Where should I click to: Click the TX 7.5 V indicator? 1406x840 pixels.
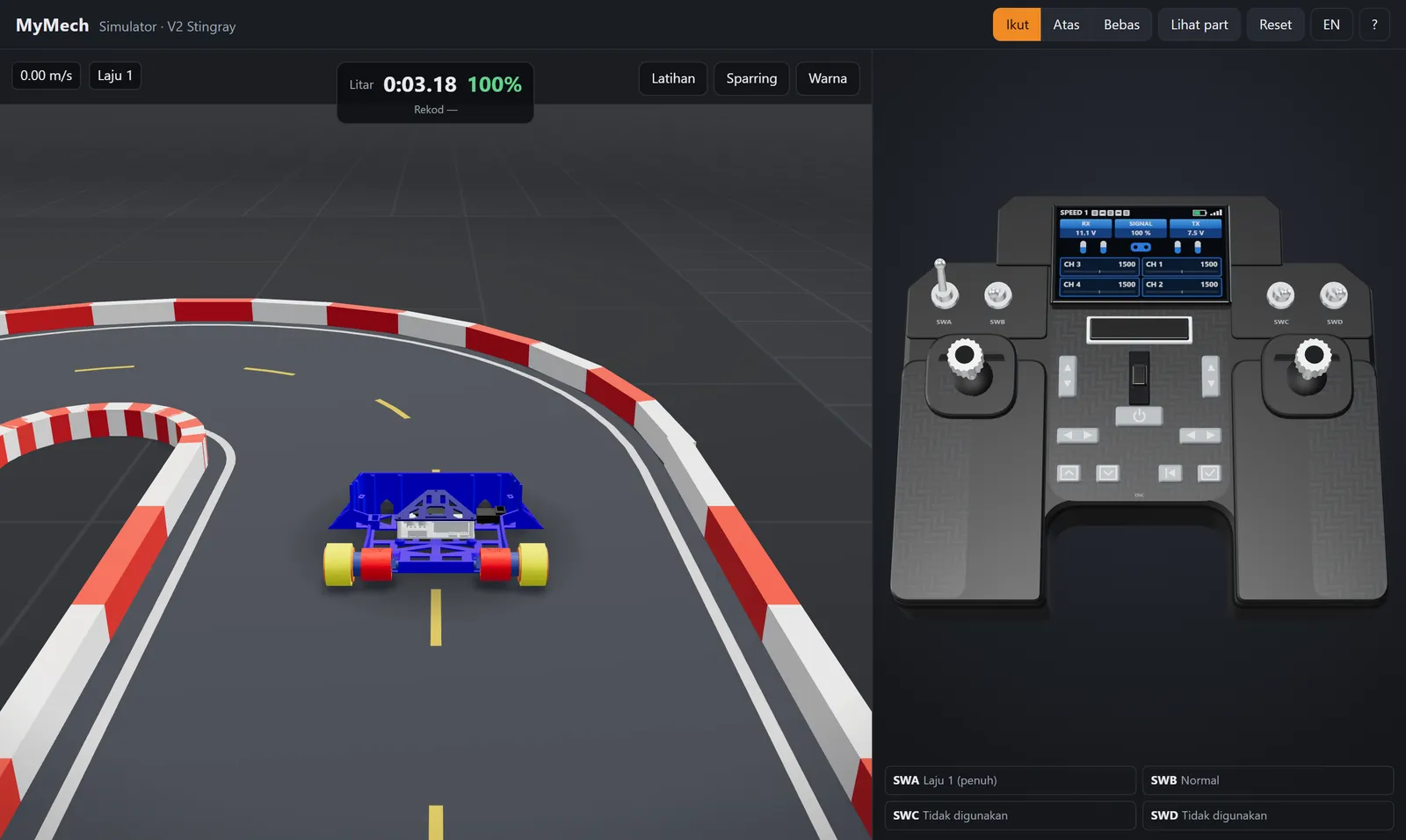pyautogui.click(x=1196, y=228)
